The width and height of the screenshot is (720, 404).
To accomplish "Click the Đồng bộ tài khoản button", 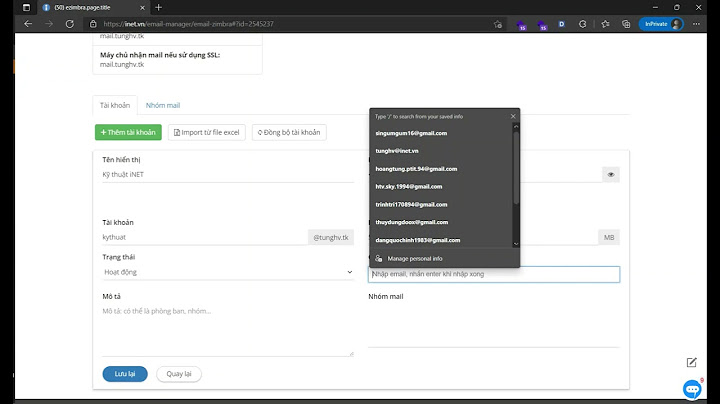I will [x=289, y=132].
